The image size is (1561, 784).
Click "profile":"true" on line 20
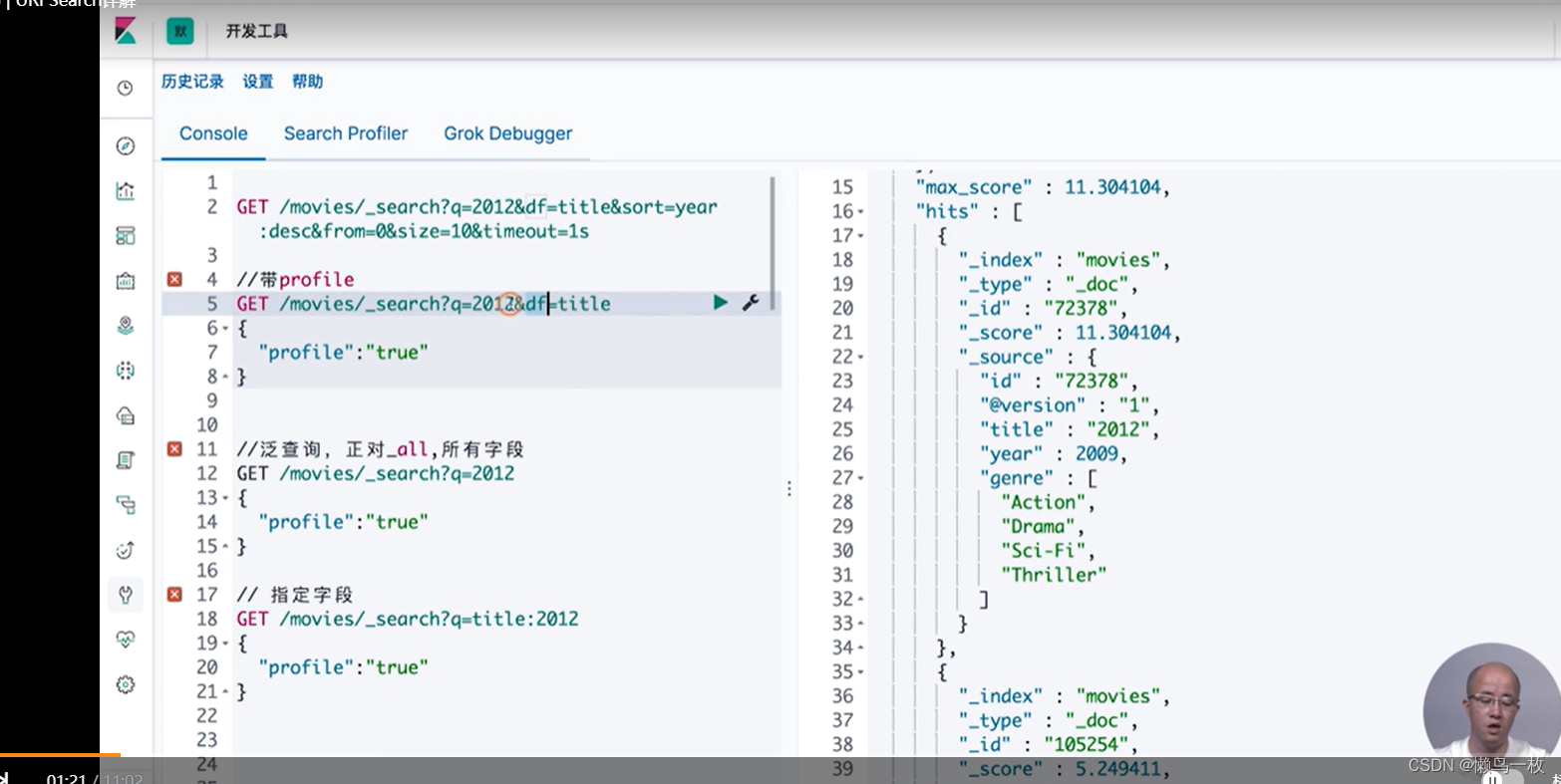[343, 667]
